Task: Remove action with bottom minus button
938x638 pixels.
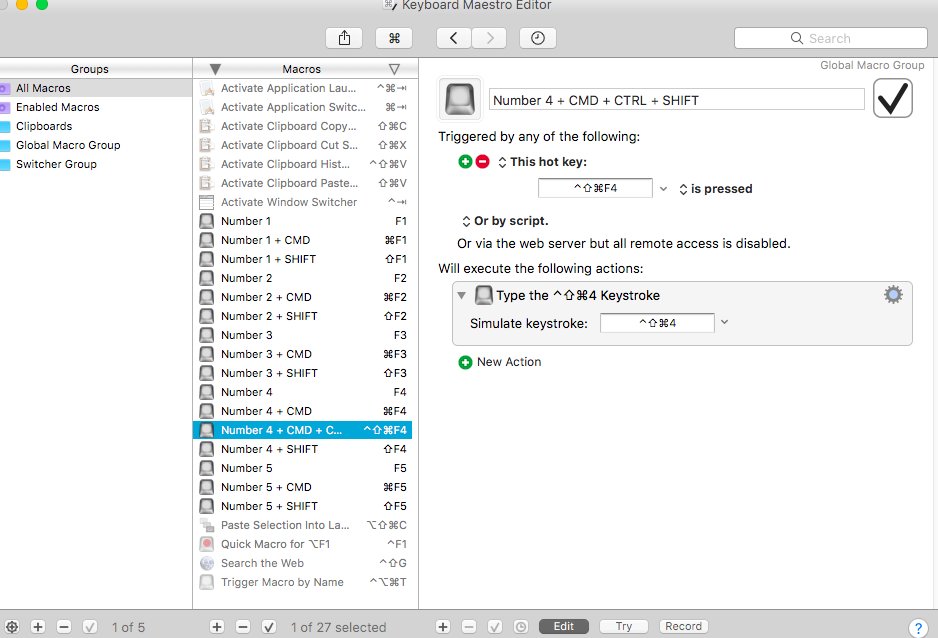Action: click(469, 627)
